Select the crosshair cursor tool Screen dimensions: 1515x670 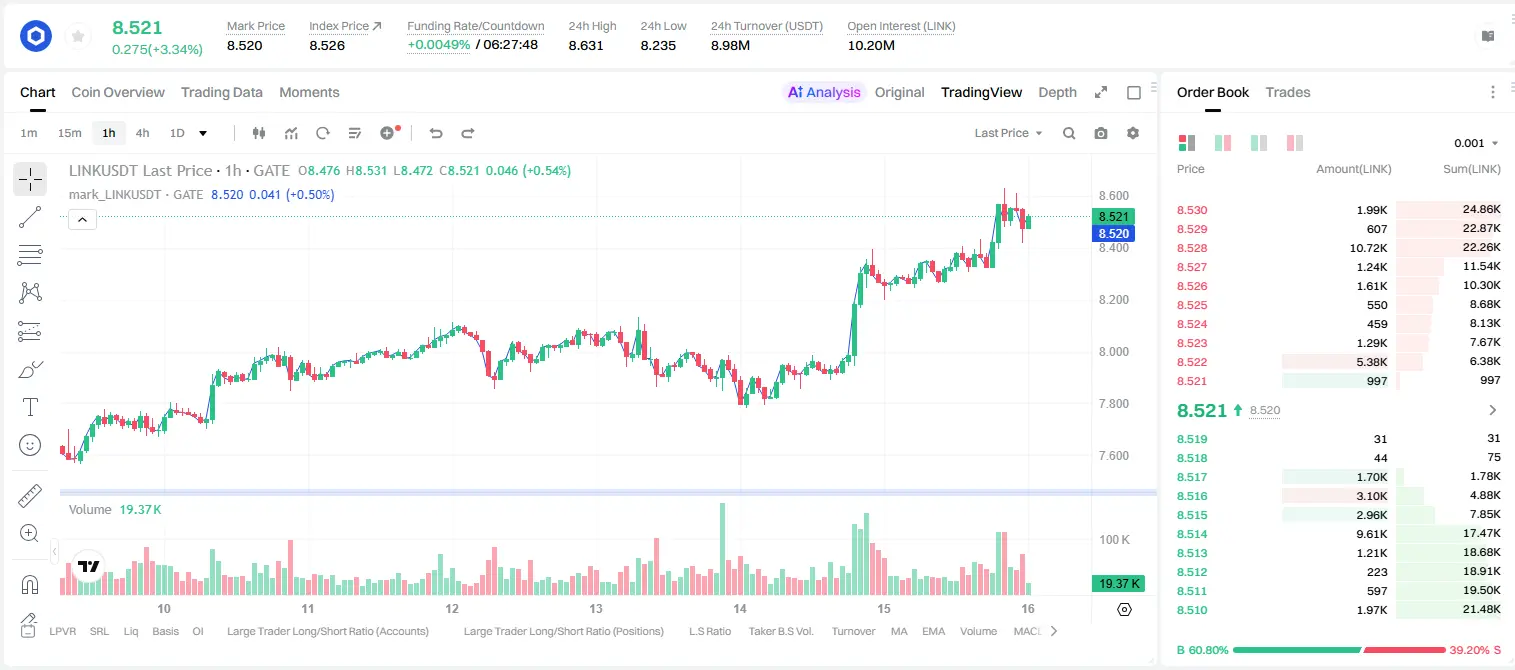pos(30,179)
